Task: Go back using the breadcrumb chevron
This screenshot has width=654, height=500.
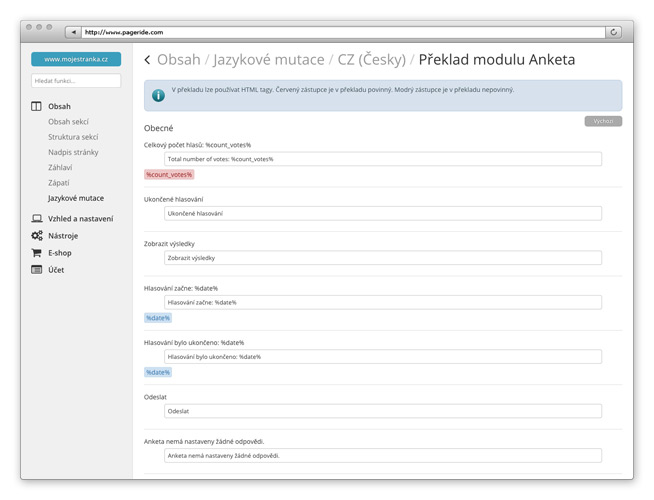Action: (148, 60)
